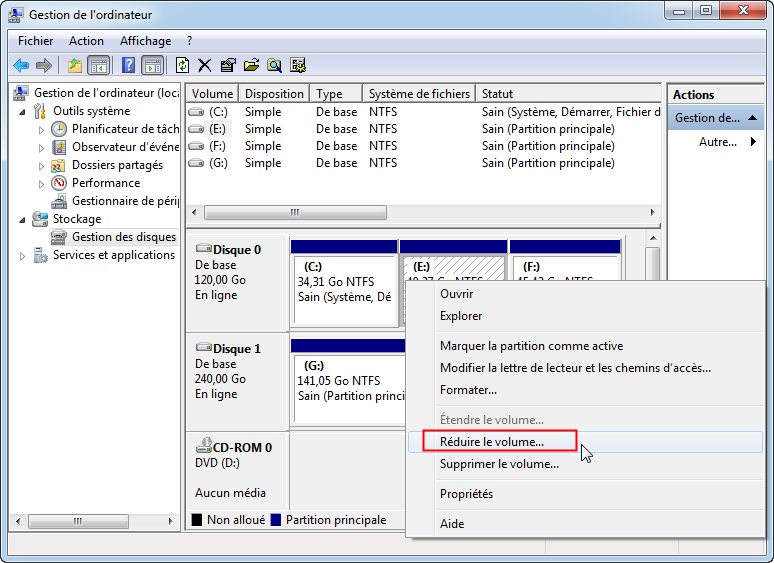Sort by the Volume column header
This screenshot has width=774, height=563.
(212, 94)
